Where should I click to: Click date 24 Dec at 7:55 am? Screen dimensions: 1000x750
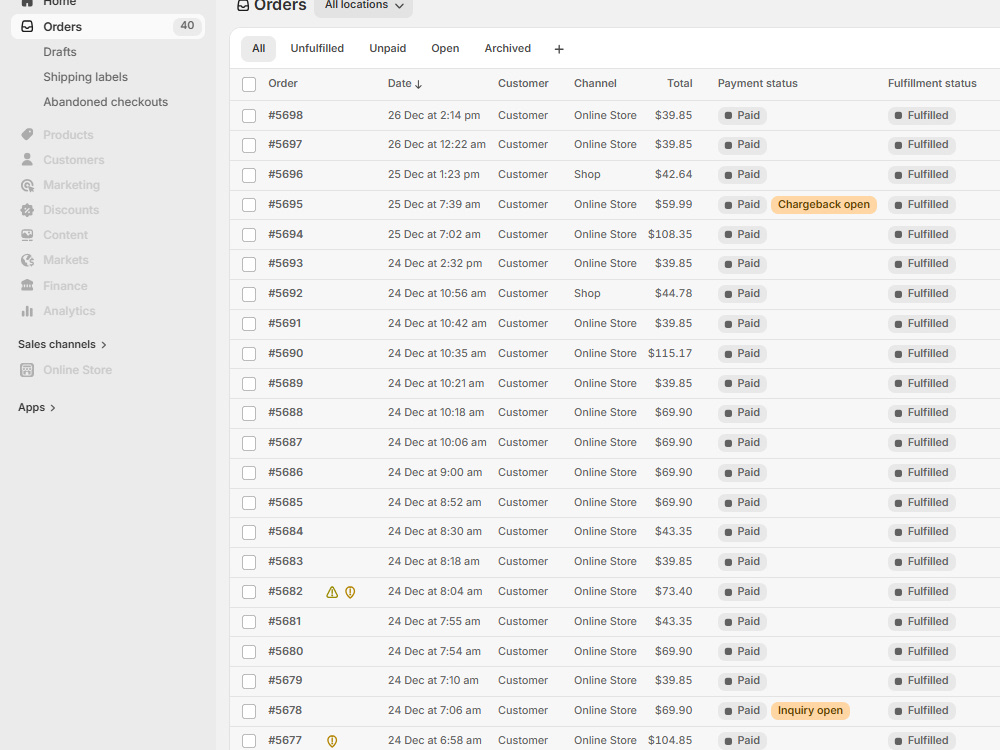point(434,621)
